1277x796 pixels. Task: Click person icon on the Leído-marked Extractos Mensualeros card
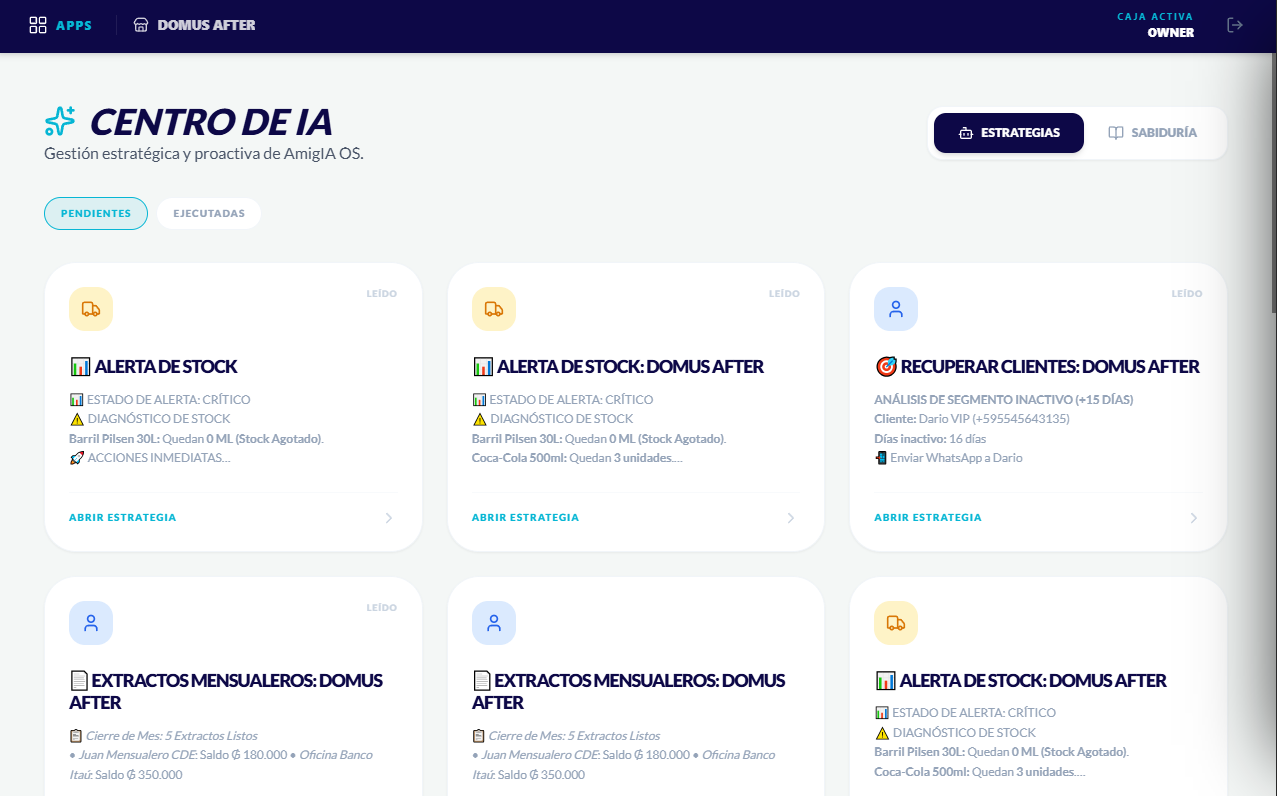click(91, 623)
